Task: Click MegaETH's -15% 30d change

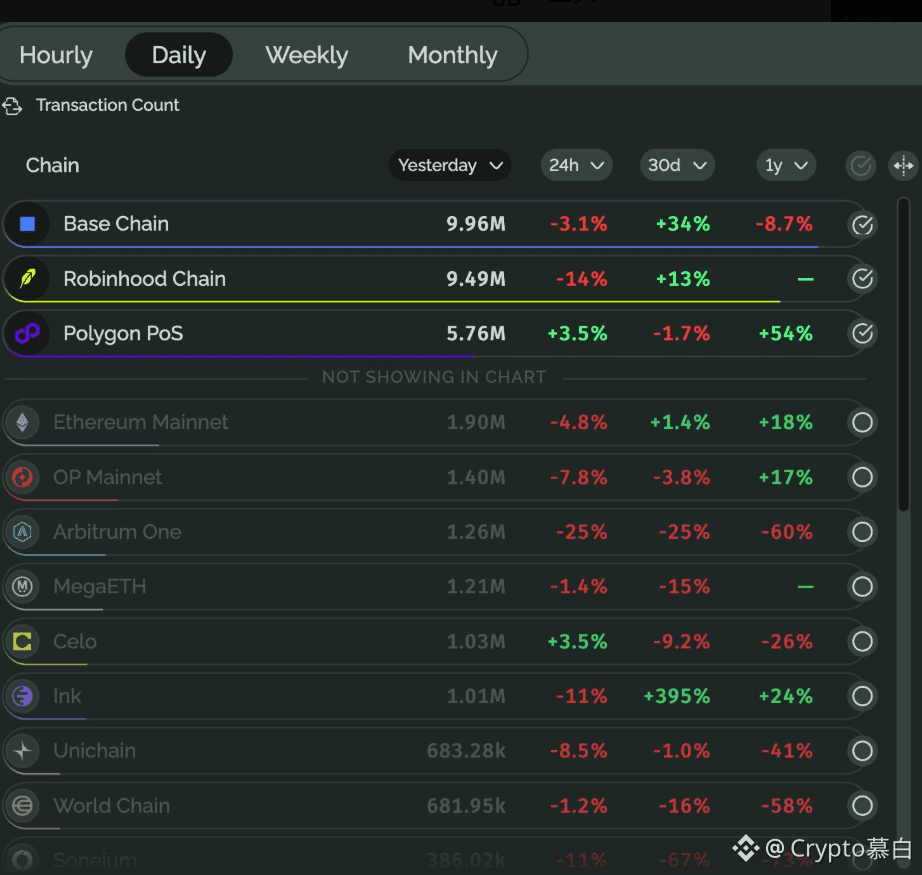Action: (x=684, y=586)
